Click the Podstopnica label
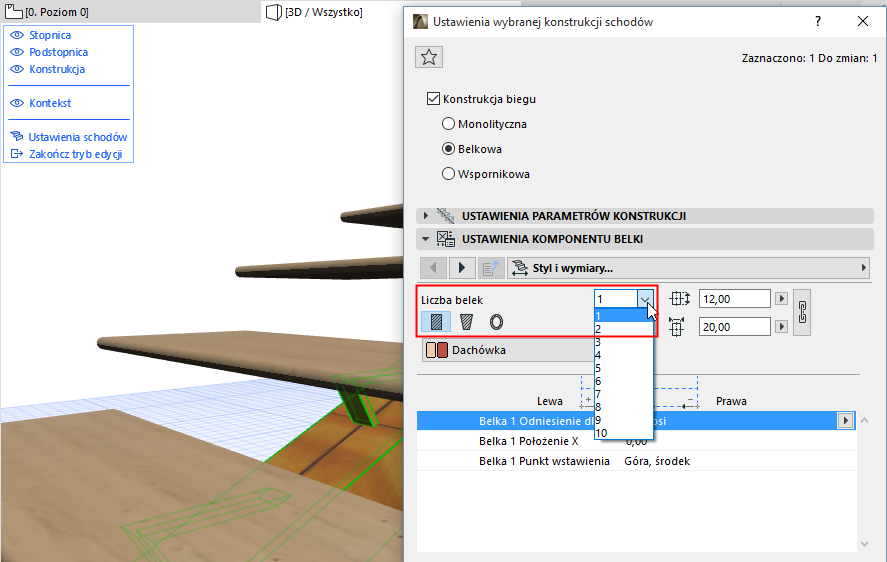This screenshot has height=562, width=887. tap(59, 52)
